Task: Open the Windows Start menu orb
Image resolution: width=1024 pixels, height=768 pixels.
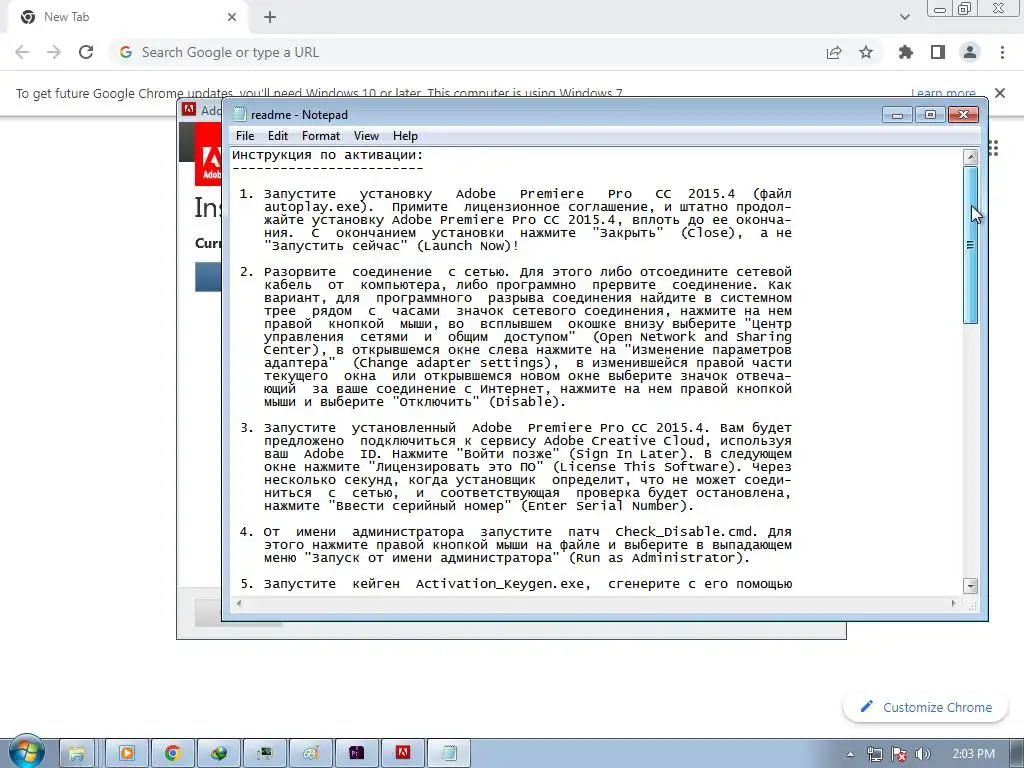Action: pyautogui.click(x=26, y=752)
